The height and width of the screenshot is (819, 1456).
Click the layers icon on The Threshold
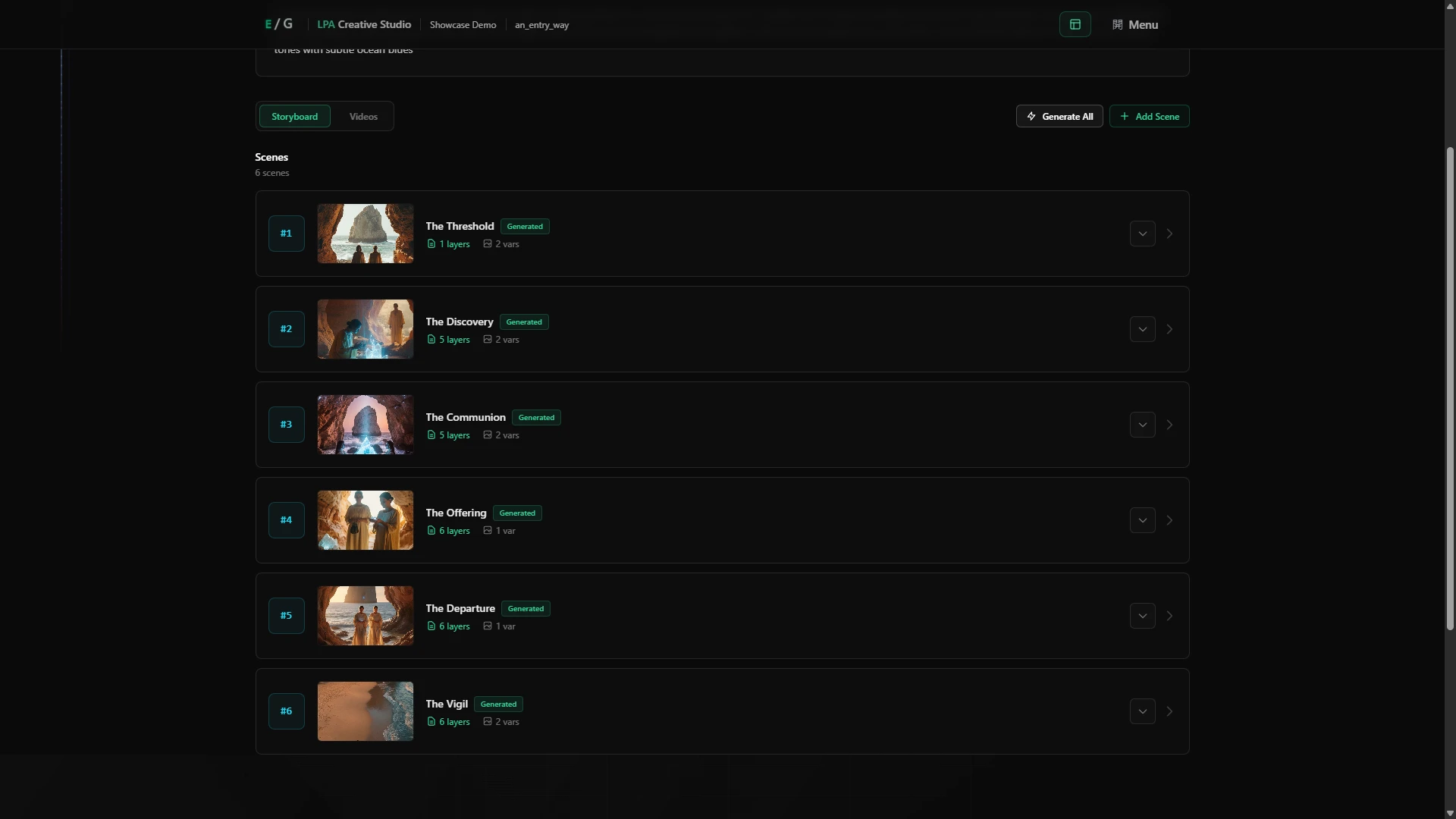[431, 244]
